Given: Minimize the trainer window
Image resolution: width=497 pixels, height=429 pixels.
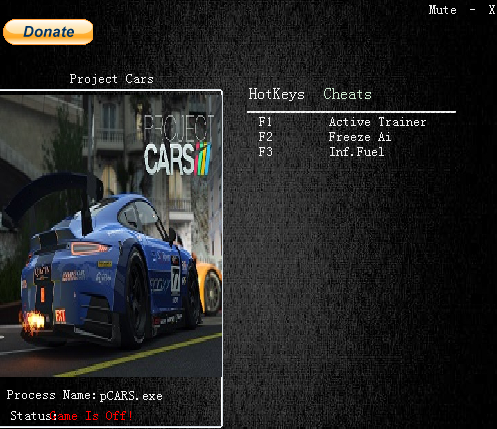Looking at the screenshot, I should [x=472, y=10].
